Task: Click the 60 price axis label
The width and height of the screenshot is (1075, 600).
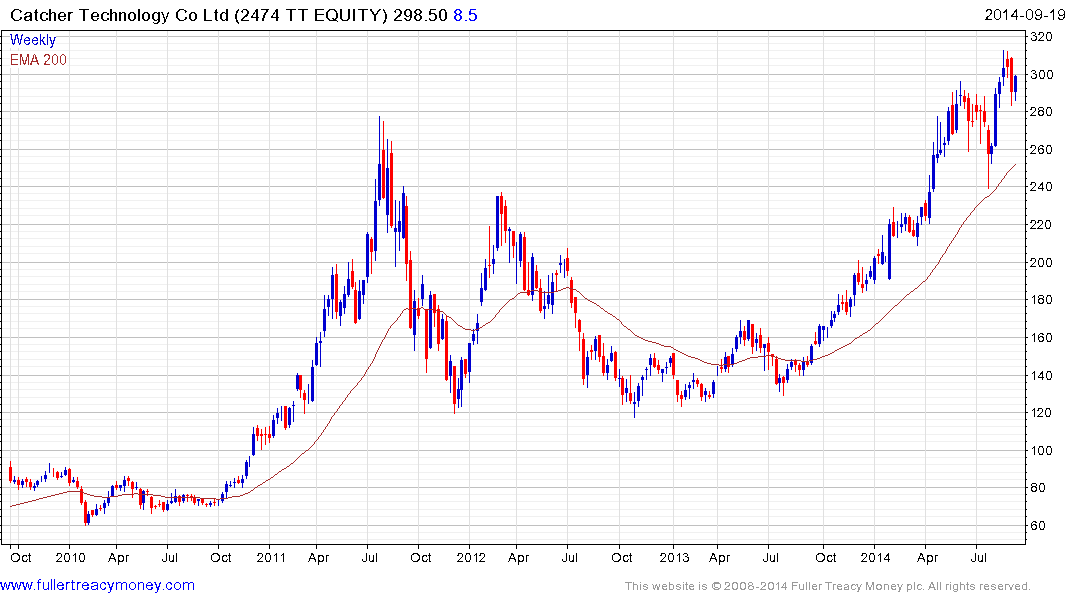Action: coord(1038,525)
